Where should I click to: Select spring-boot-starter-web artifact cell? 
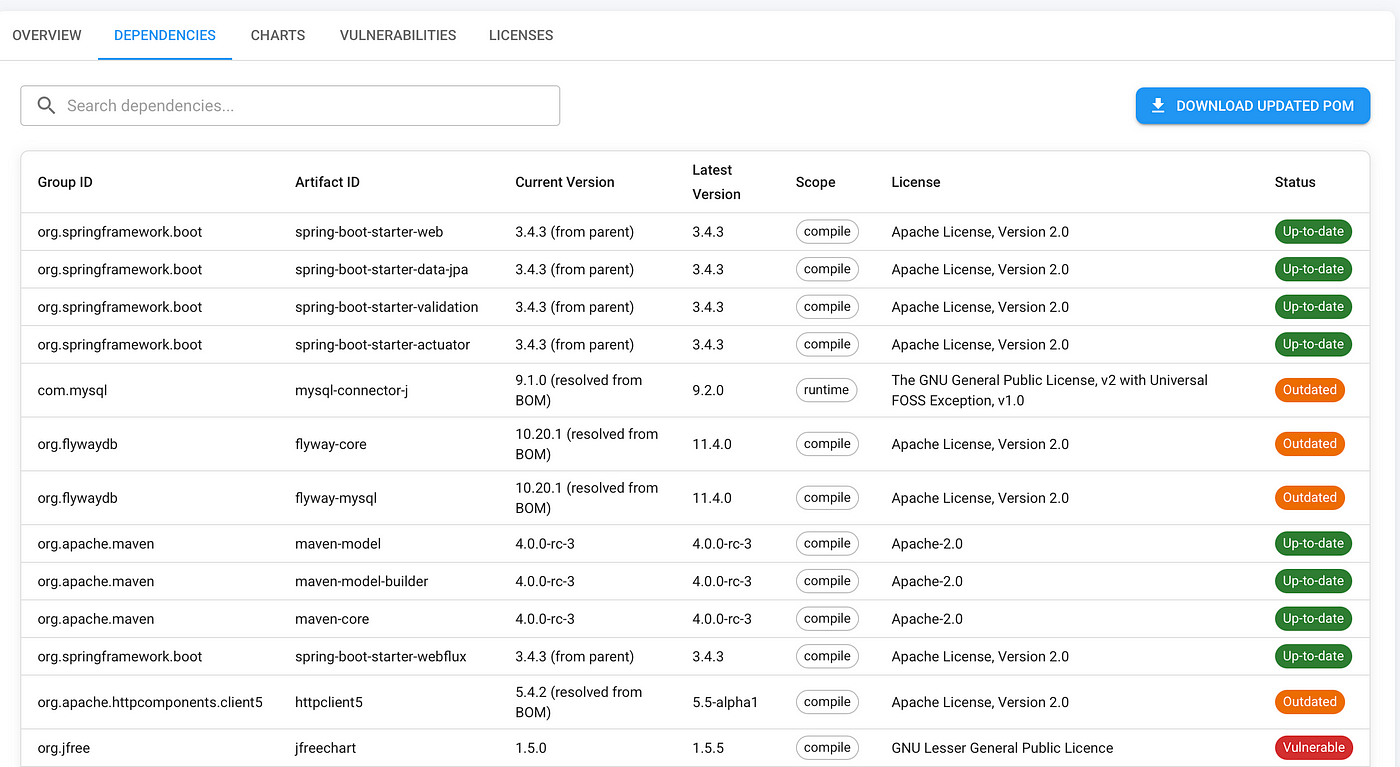(369, 232)
